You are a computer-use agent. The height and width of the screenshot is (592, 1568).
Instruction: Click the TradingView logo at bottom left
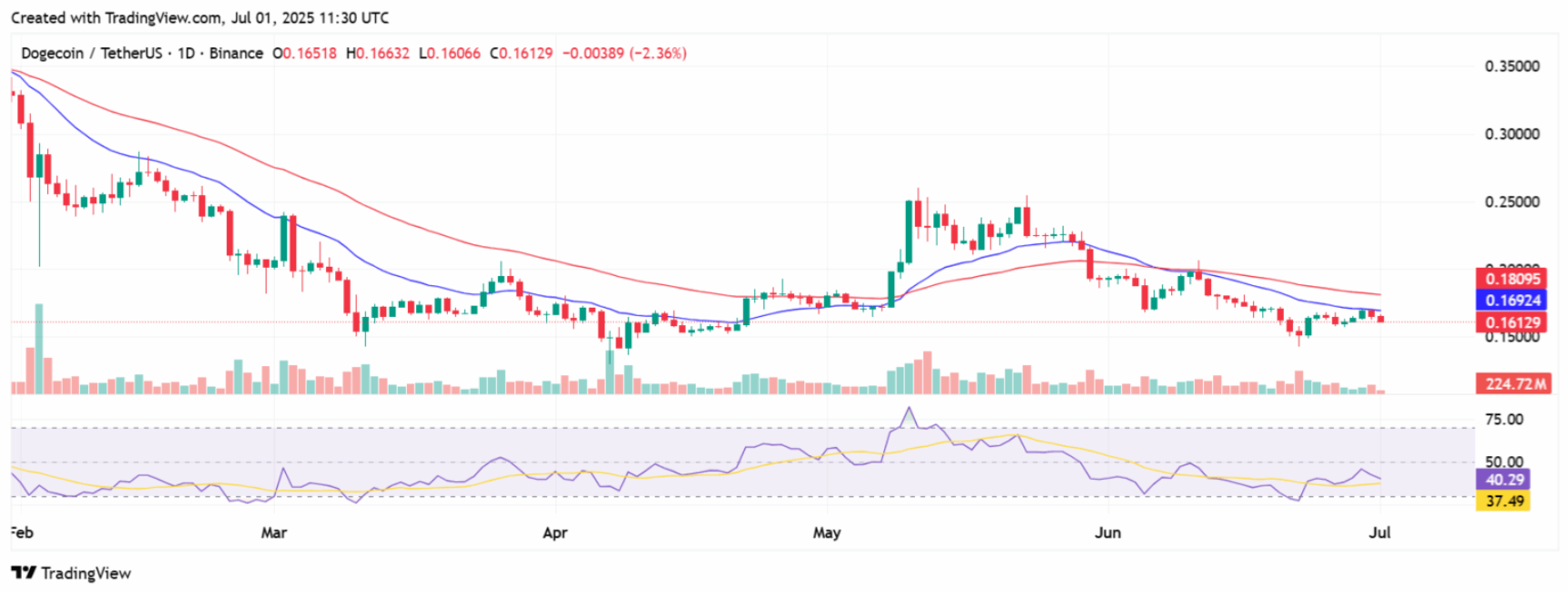click(71, 573)
